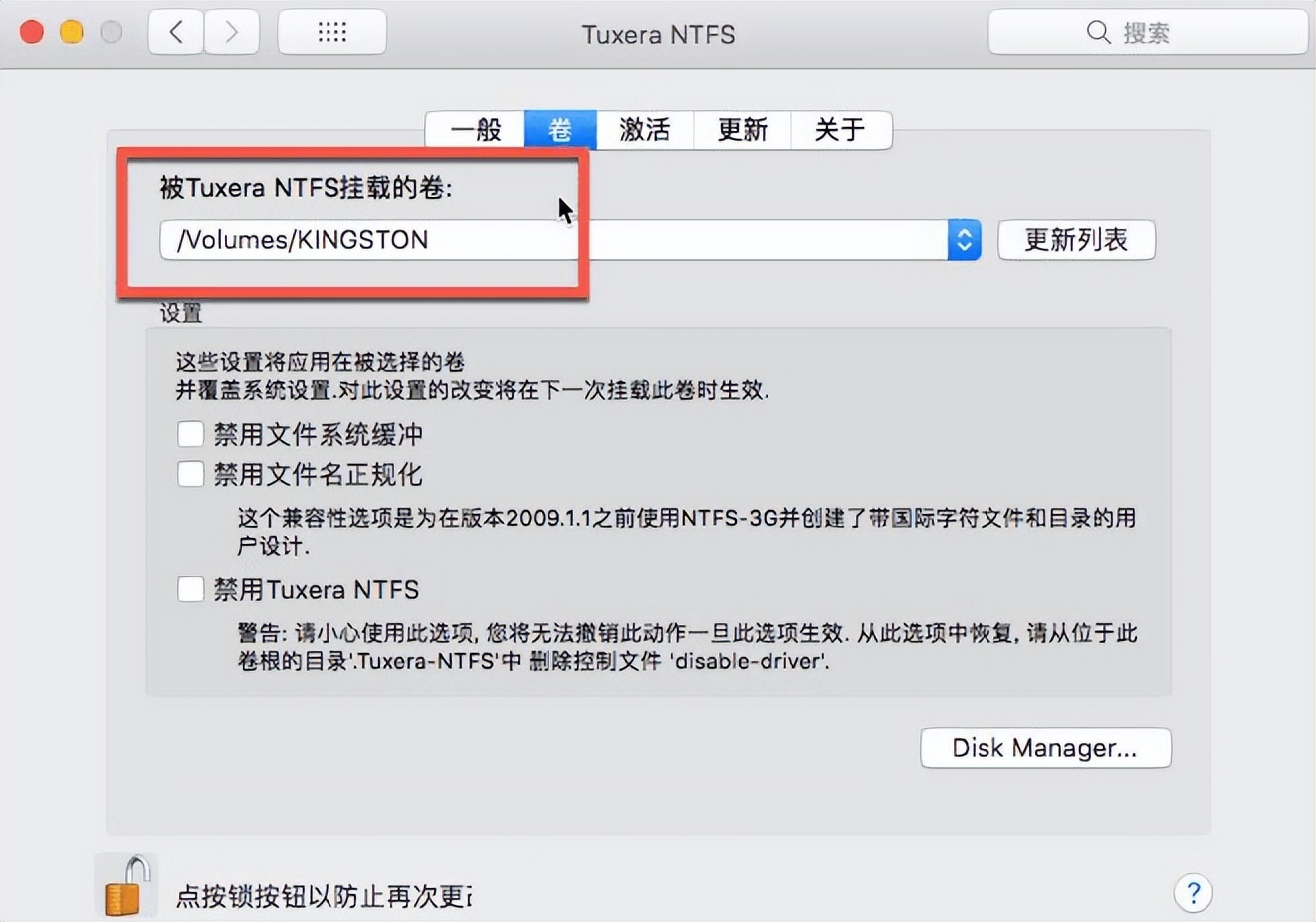Click the 设置 section heading

point(181,313)
